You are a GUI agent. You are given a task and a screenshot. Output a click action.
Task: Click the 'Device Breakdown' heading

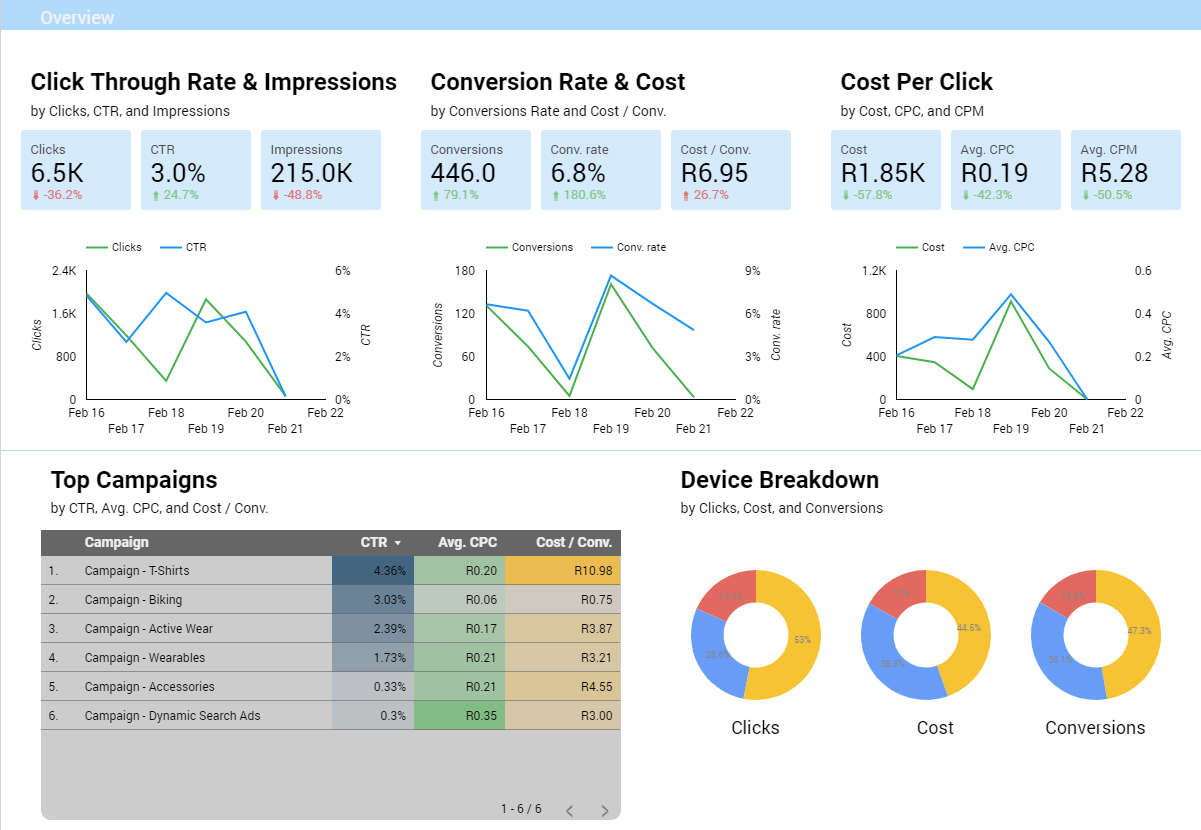tap(780, 480)
